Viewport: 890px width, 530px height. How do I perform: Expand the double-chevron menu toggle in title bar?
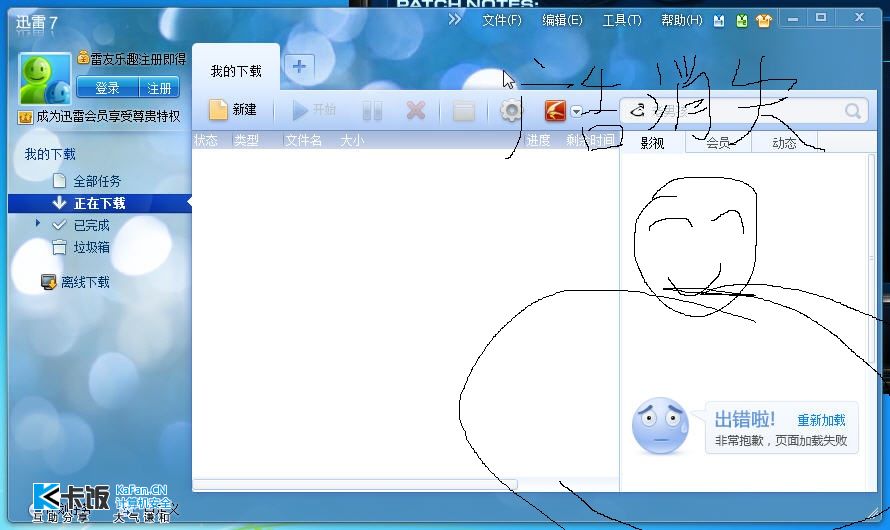454,20
